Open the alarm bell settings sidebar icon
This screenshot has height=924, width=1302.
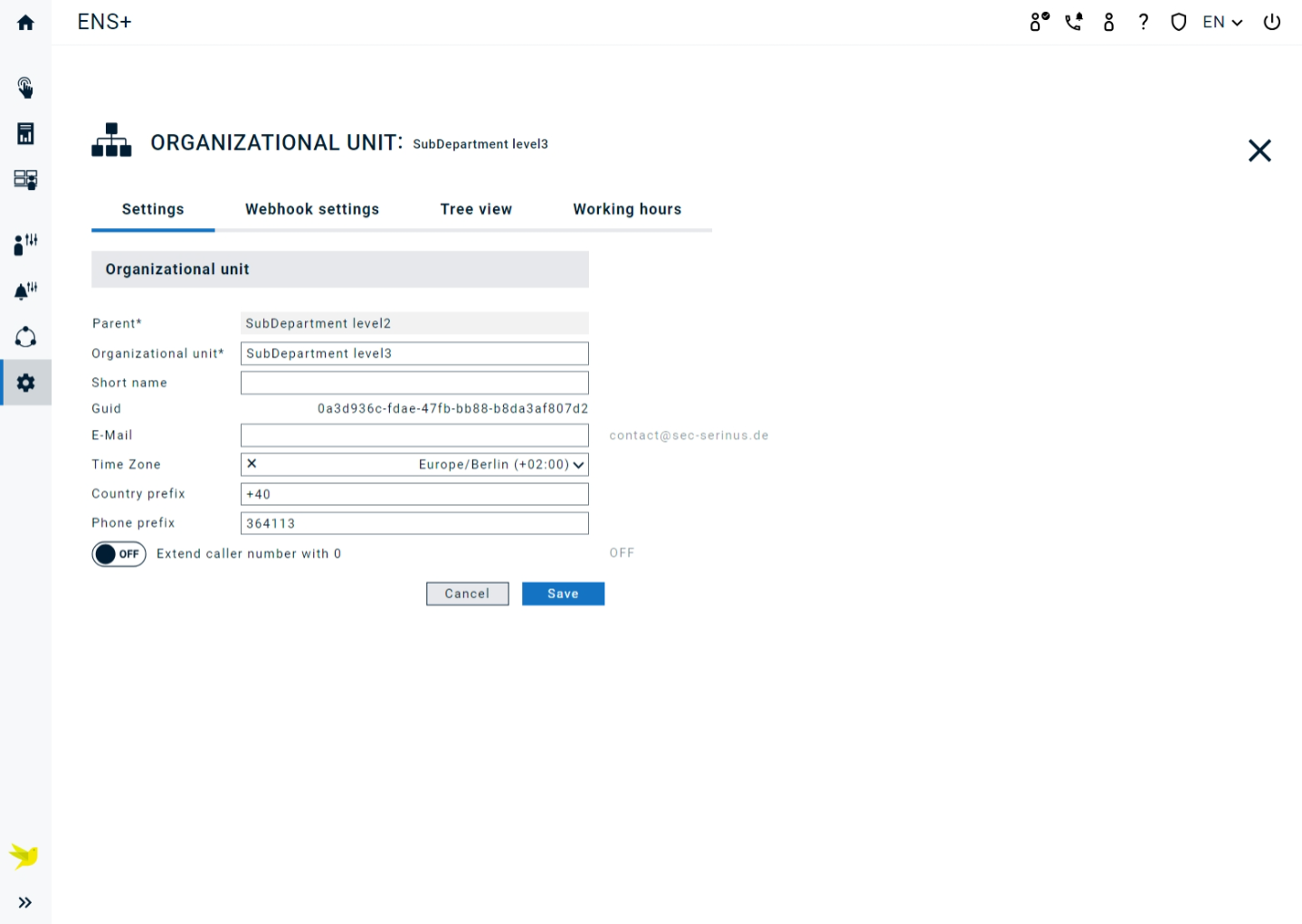[25, 291]
